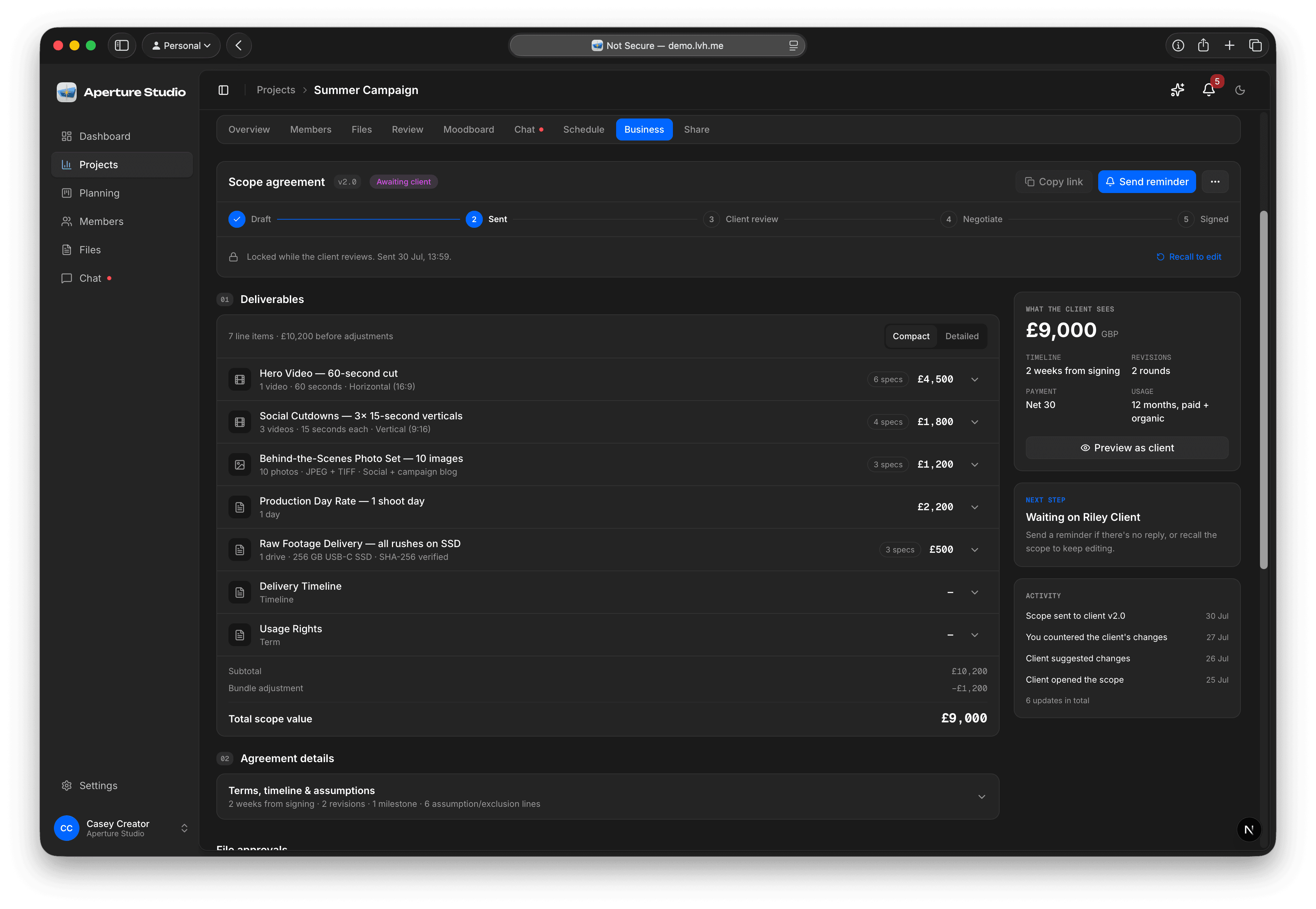Click the browser address bar

click(657, 45)
